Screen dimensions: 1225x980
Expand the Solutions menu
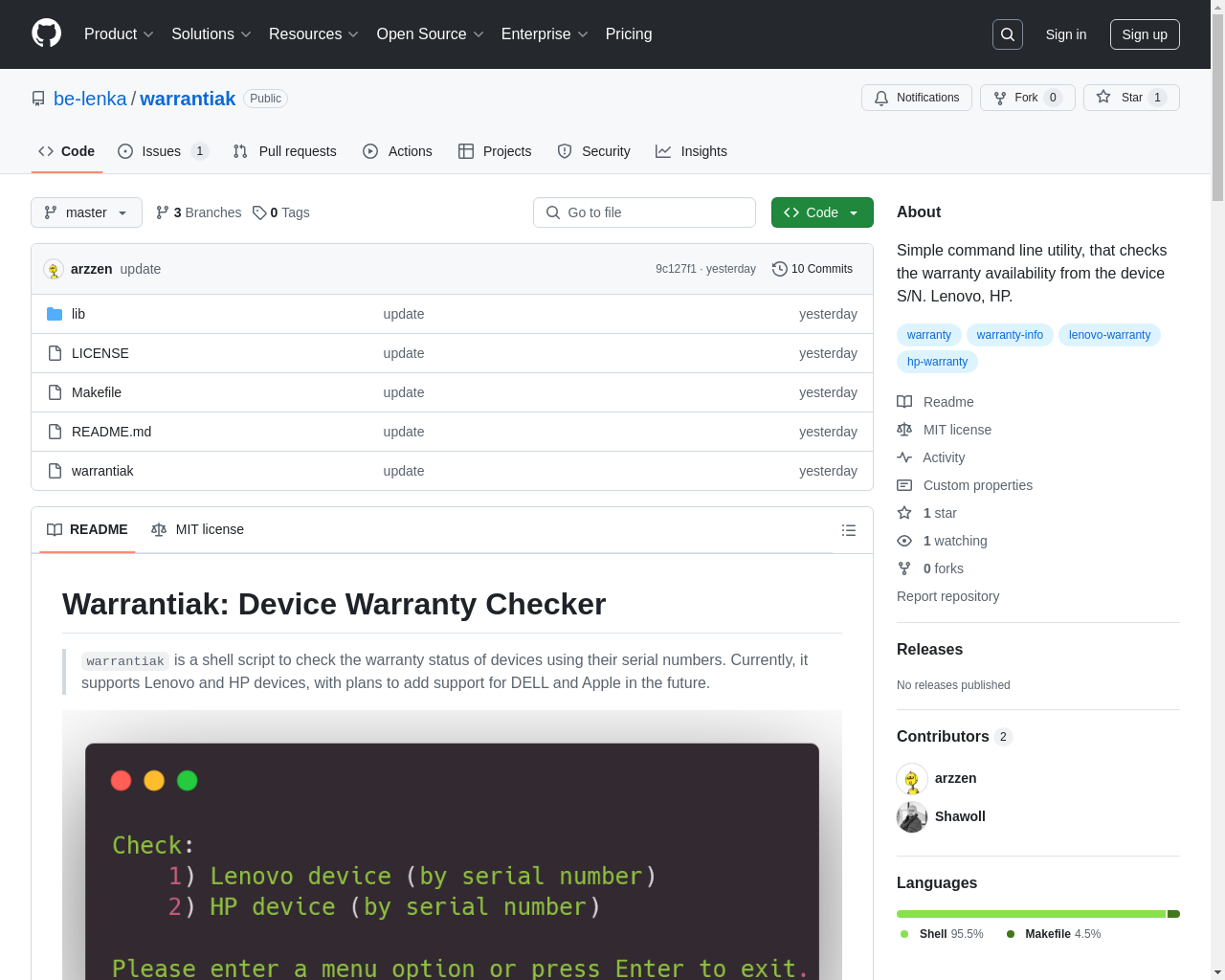212,34
